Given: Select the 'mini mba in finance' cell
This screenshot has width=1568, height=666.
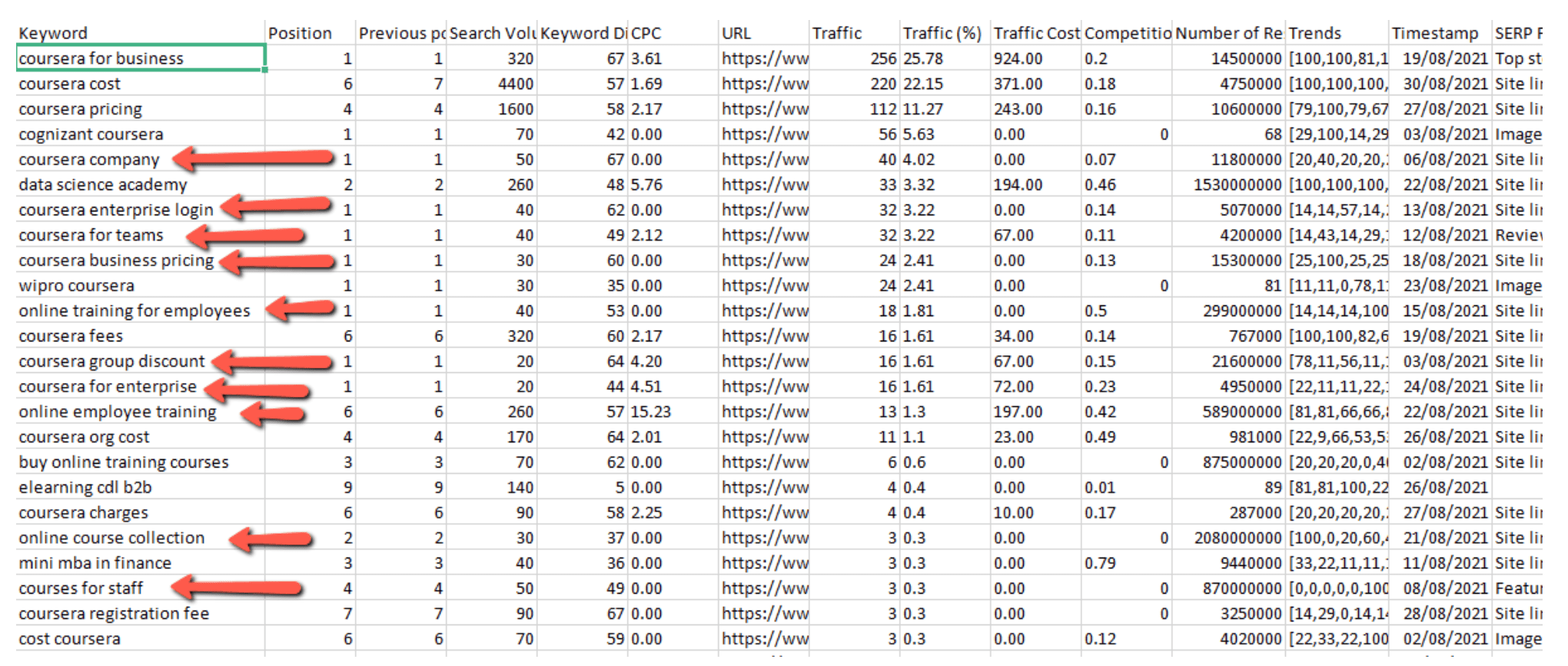Looking at the screenshot, I should (x=95, y=563).
